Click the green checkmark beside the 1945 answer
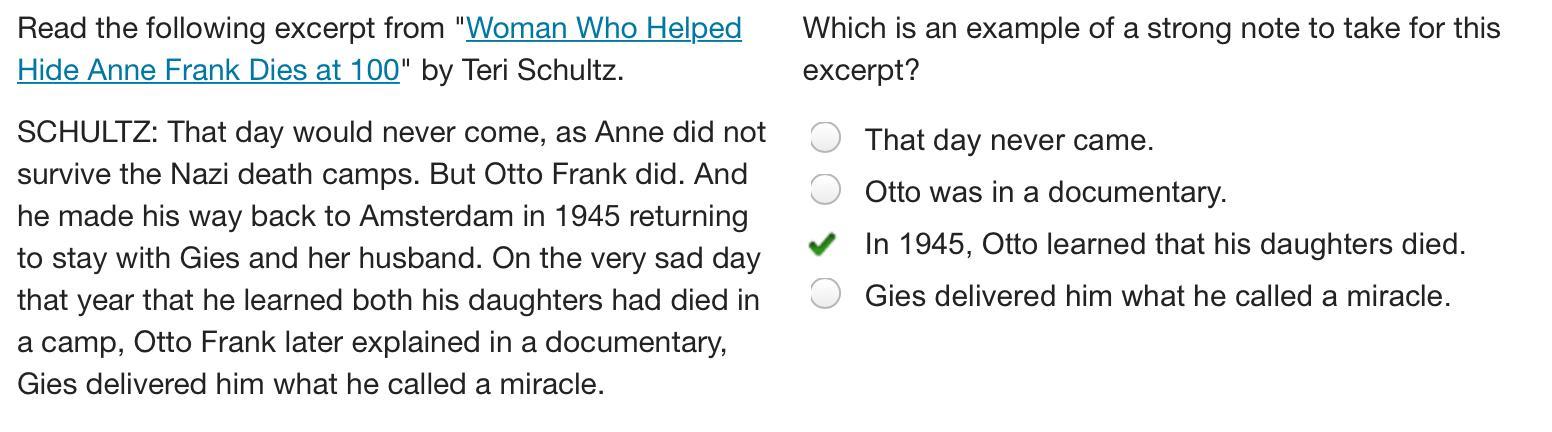 pyautogui.click(x=822, y=244)
